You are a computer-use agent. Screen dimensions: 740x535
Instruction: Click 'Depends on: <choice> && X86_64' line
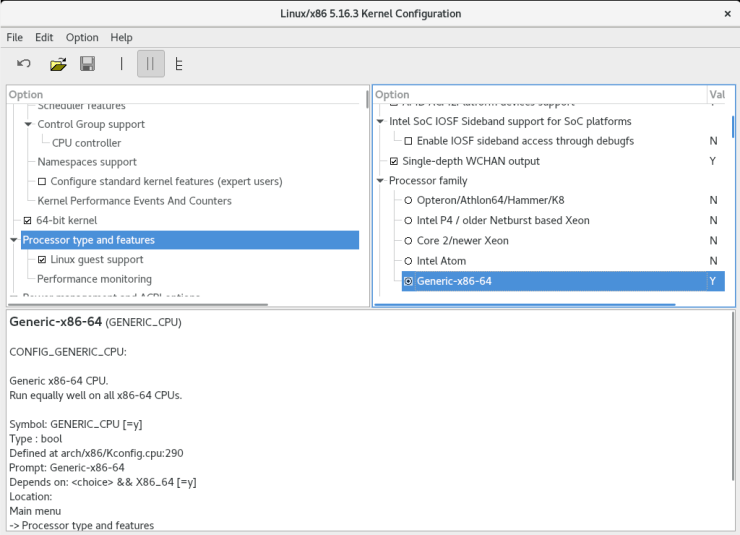[103, 482]
